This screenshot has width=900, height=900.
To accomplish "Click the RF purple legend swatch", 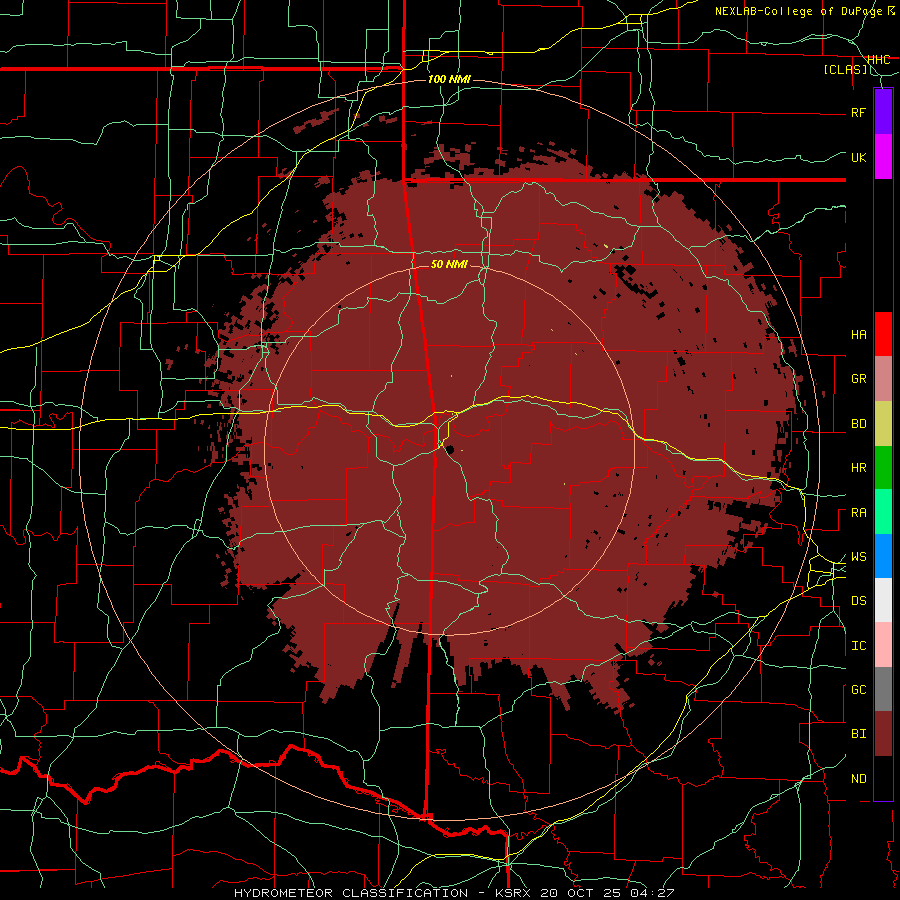I will tap(883, 112).
